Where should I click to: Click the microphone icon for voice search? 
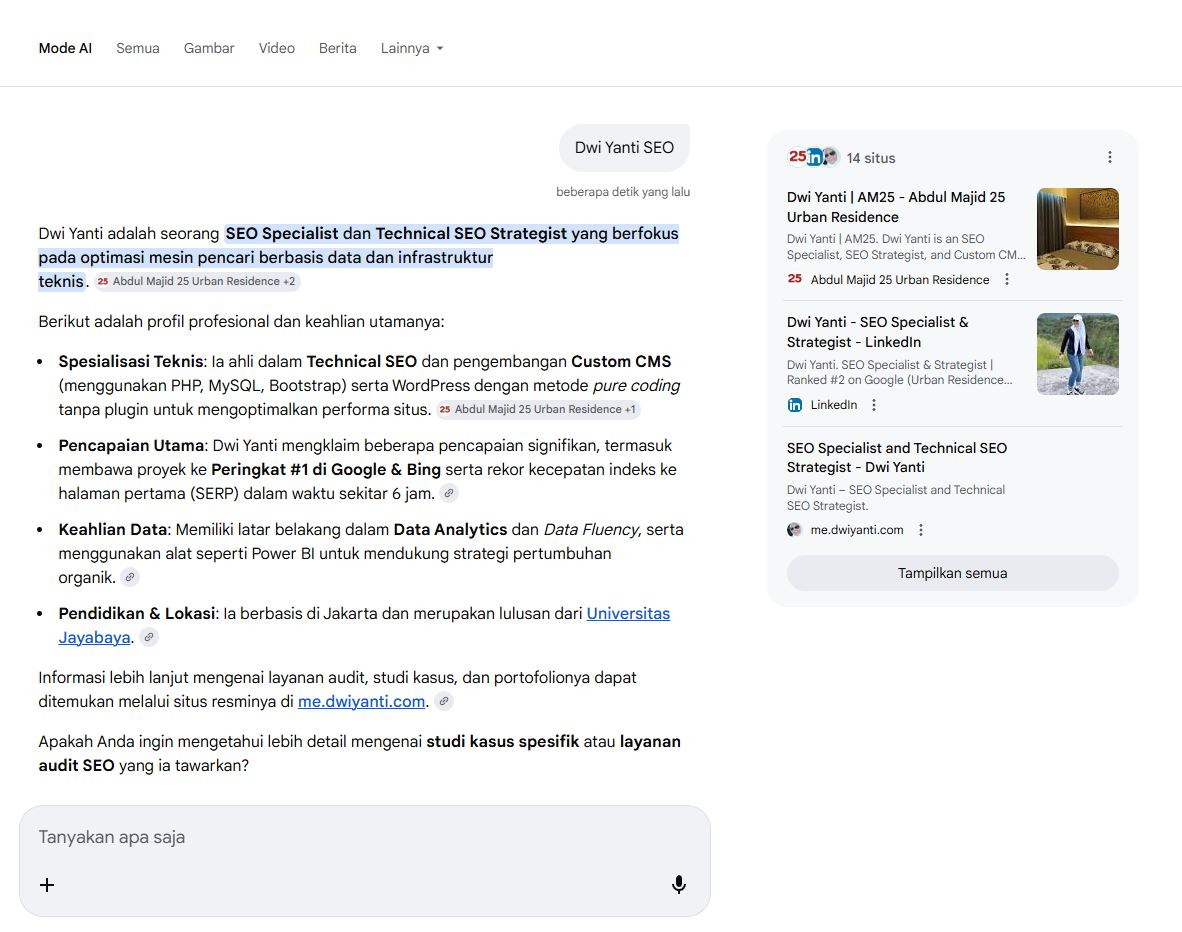coord(679,884)
